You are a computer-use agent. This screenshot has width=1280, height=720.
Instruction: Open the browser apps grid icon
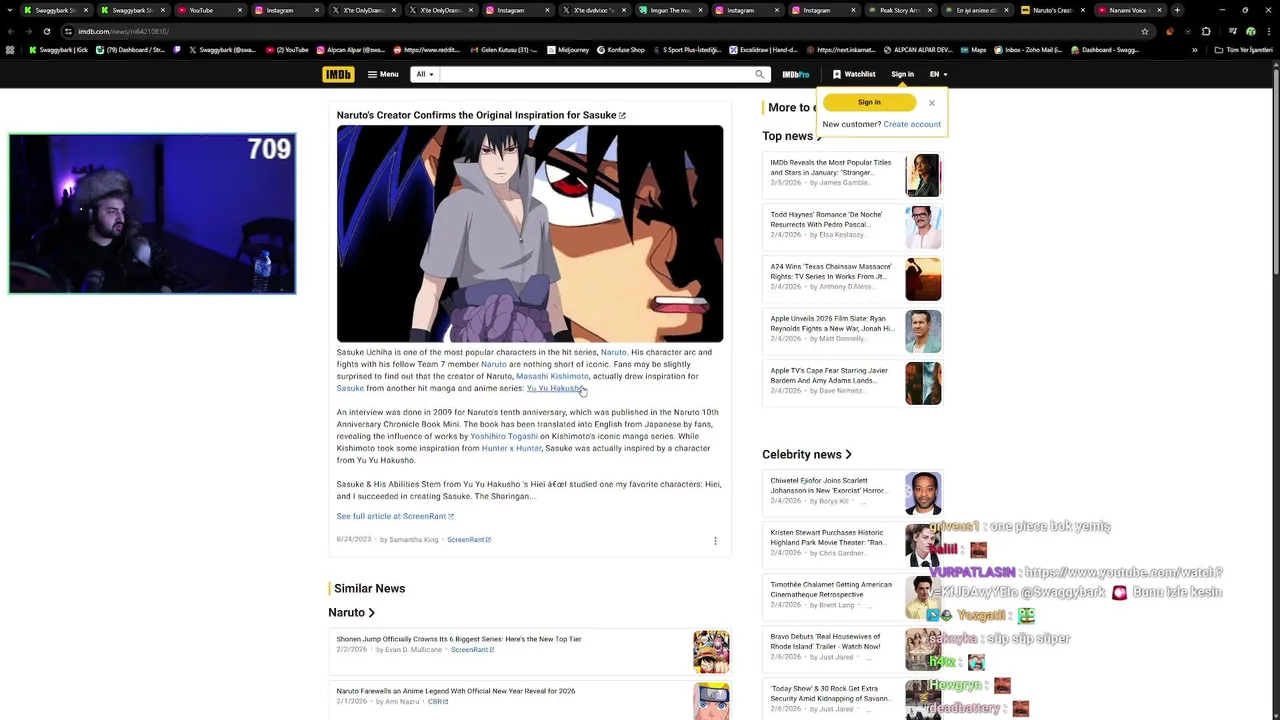point(10,50)
